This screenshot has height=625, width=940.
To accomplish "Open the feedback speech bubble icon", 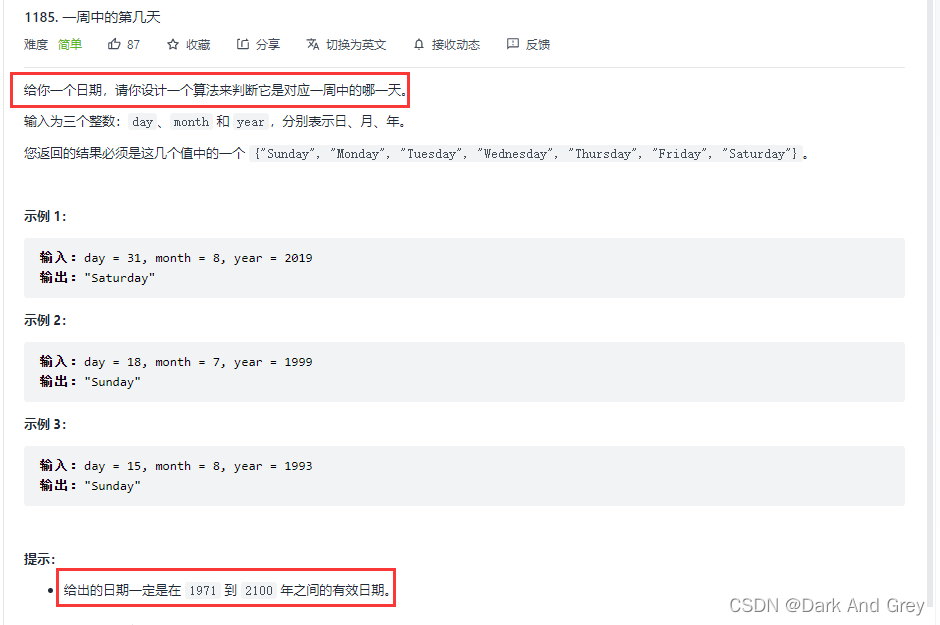I will coord(511,44).
